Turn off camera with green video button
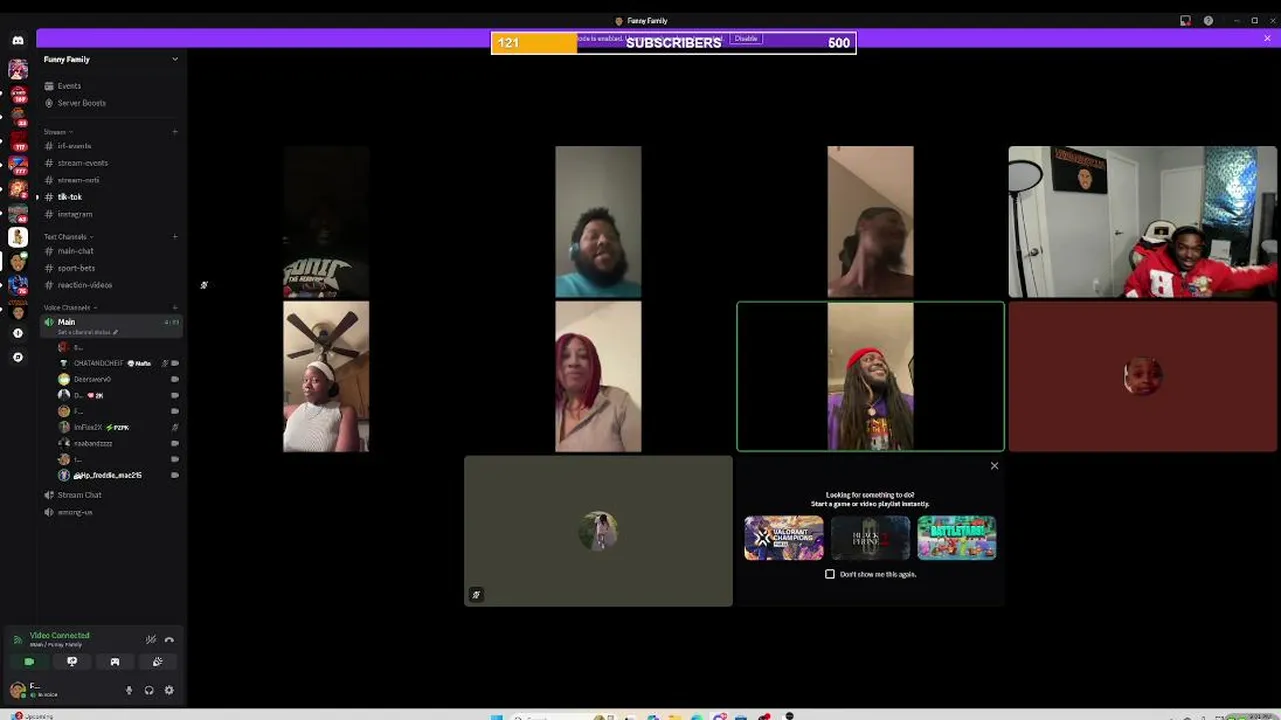Image resolution: width=1281 pixels, height=720 pixels. pyautogui.click(x=29, y=662)
